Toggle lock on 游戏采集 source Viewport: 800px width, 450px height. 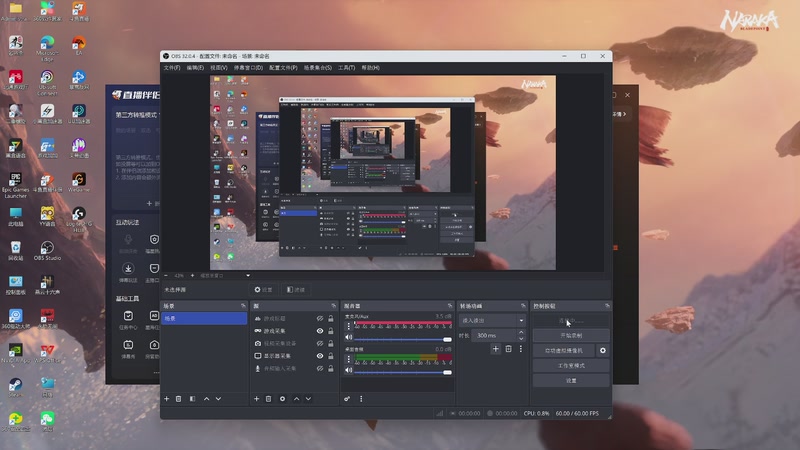tap(331, 331)
